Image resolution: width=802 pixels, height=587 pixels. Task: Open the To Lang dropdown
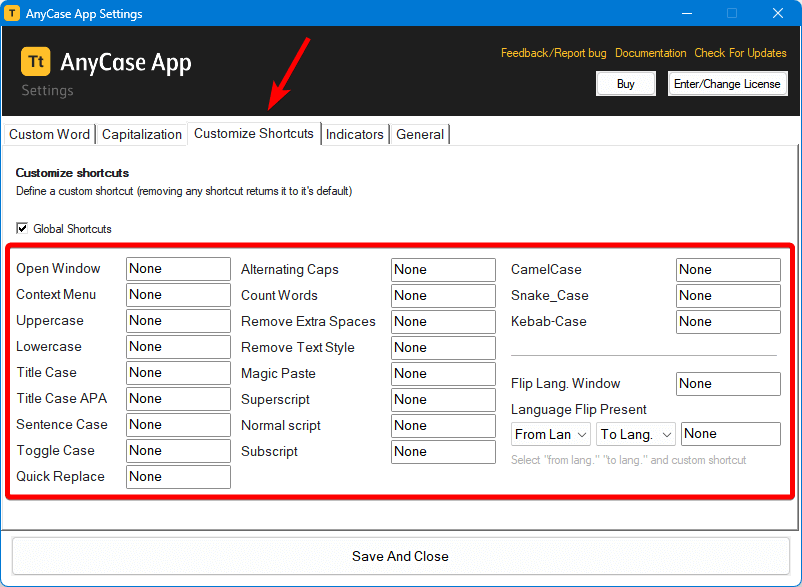pyautogui.click(x=636, y=434)
